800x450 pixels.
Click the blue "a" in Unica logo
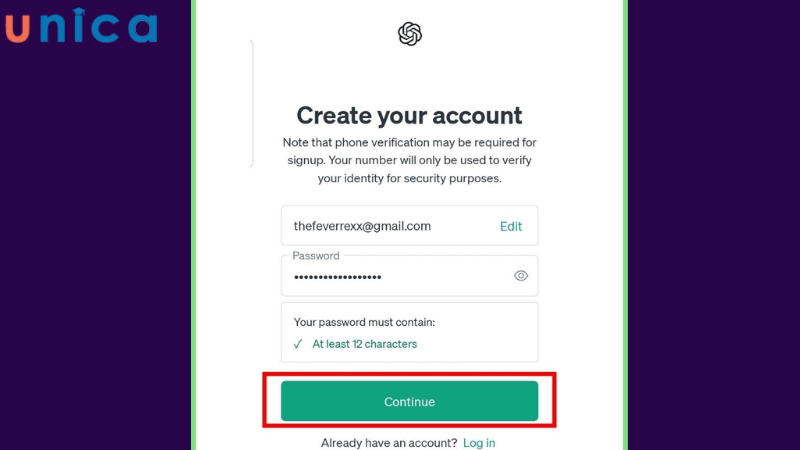pos(138,27)
